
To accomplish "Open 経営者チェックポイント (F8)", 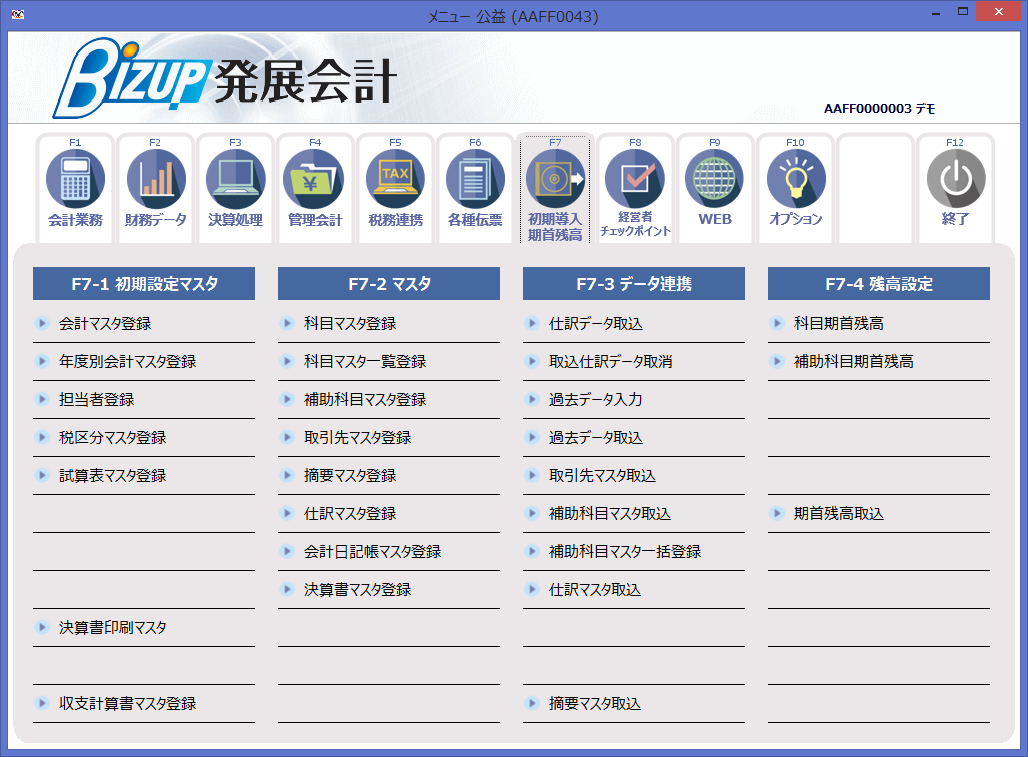I will coord(635,188).
